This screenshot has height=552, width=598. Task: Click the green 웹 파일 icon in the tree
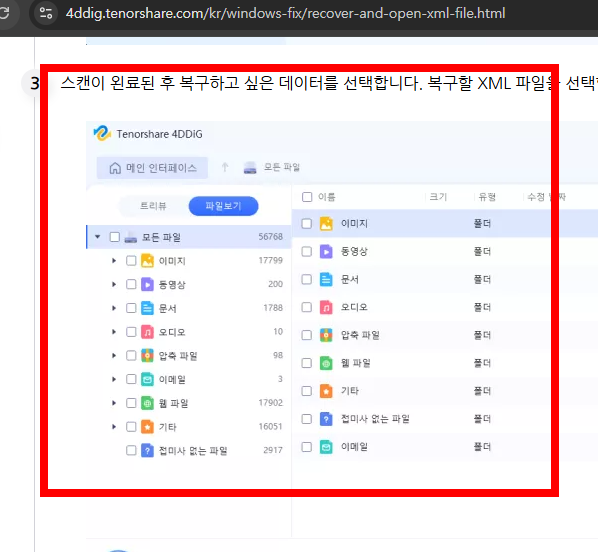[148, 403]
